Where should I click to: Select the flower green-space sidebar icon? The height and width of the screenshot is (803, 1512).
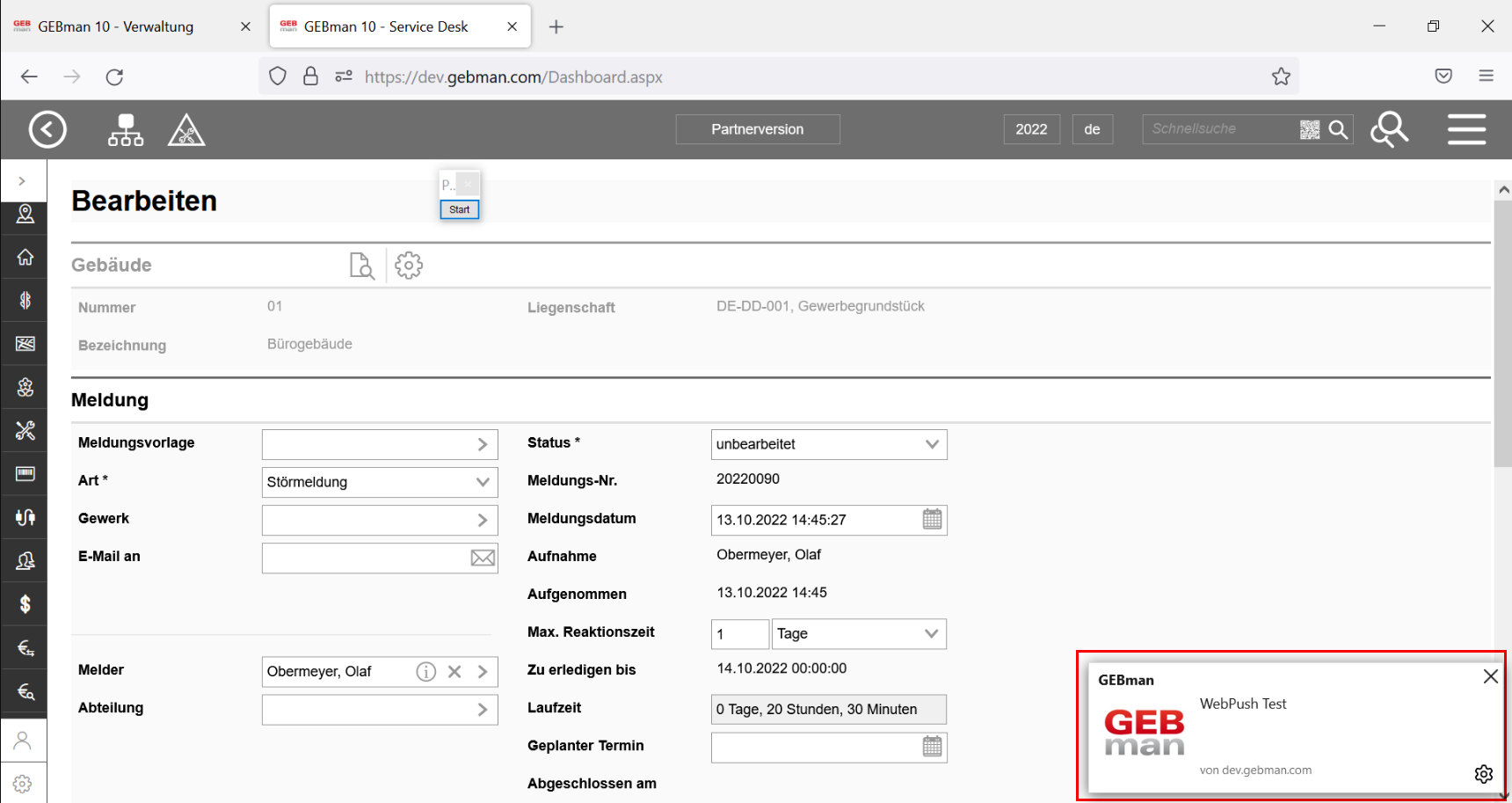pyautogui.click(x=25, y=387)
